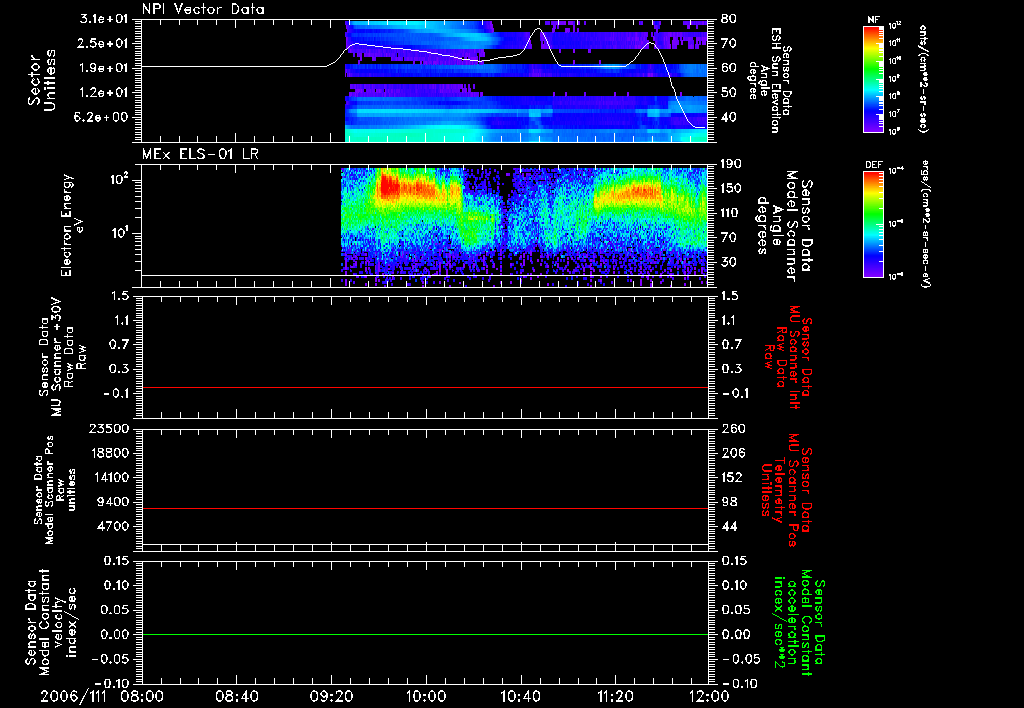Click the red 'MU Scanner Pos Telemetry' label
Screen dimensions: 1024x708
click(787, 490)
